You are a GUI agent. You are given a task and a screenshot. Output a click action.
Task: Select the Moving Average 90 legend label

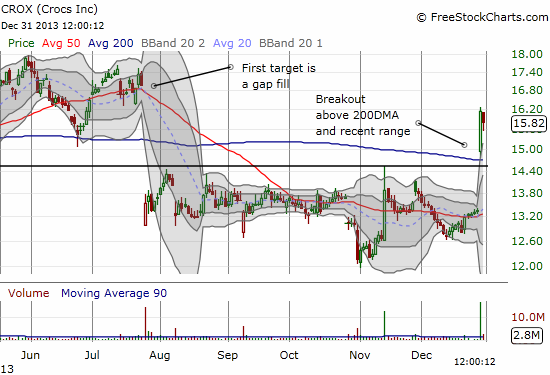(x=114, y=293)
